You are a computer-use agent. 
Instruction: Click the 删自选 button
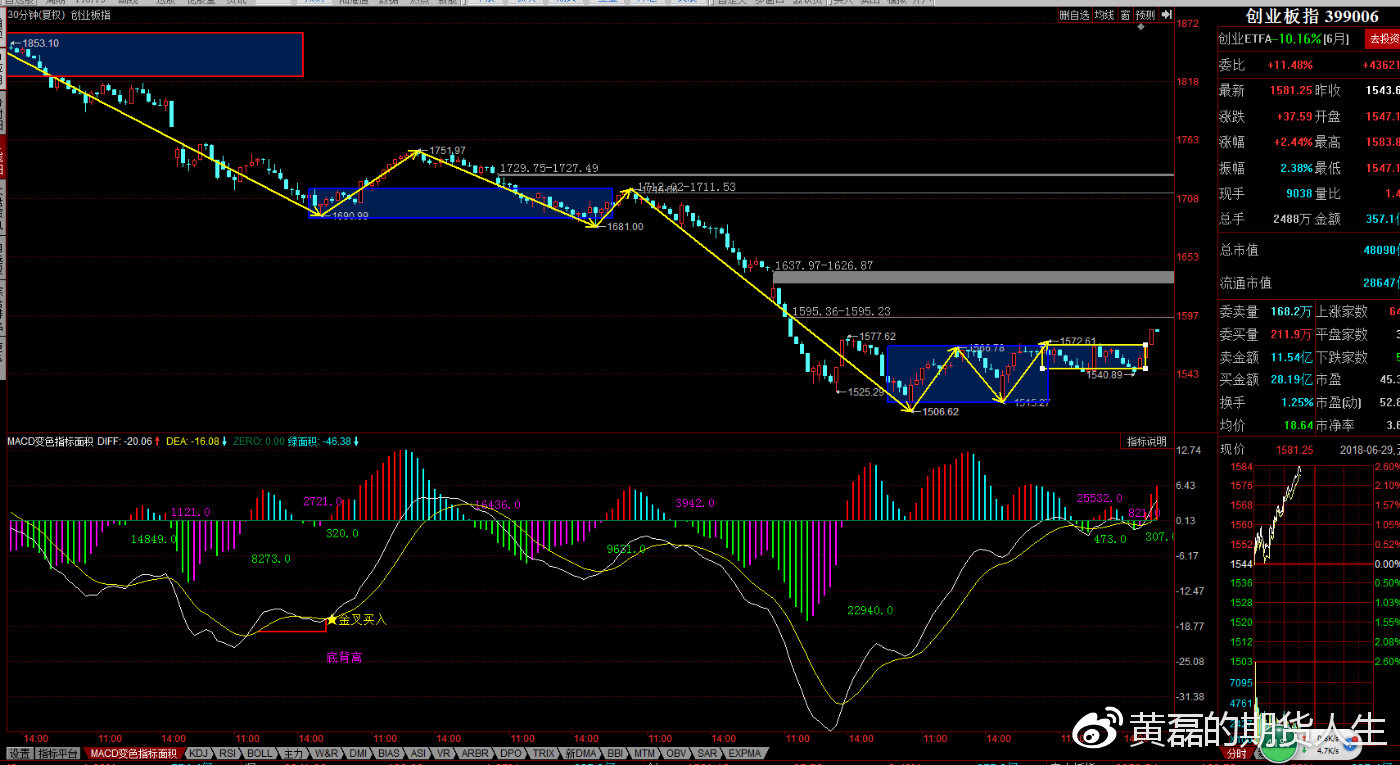point(1074,15)
